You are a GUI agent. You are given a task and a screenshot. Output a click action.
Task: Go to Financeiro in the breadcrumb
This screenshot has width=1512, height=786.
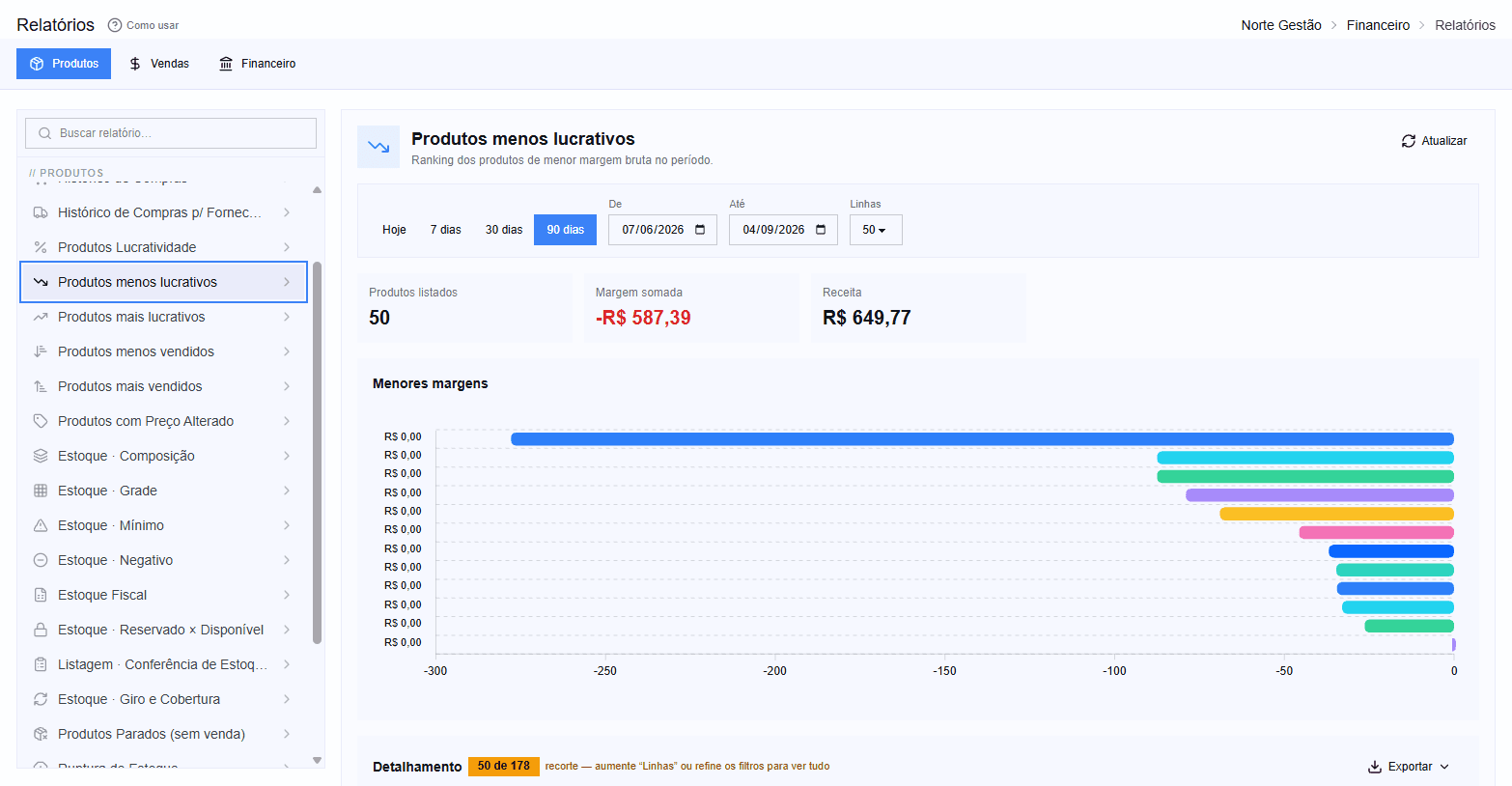click(x=1378, y=25)
